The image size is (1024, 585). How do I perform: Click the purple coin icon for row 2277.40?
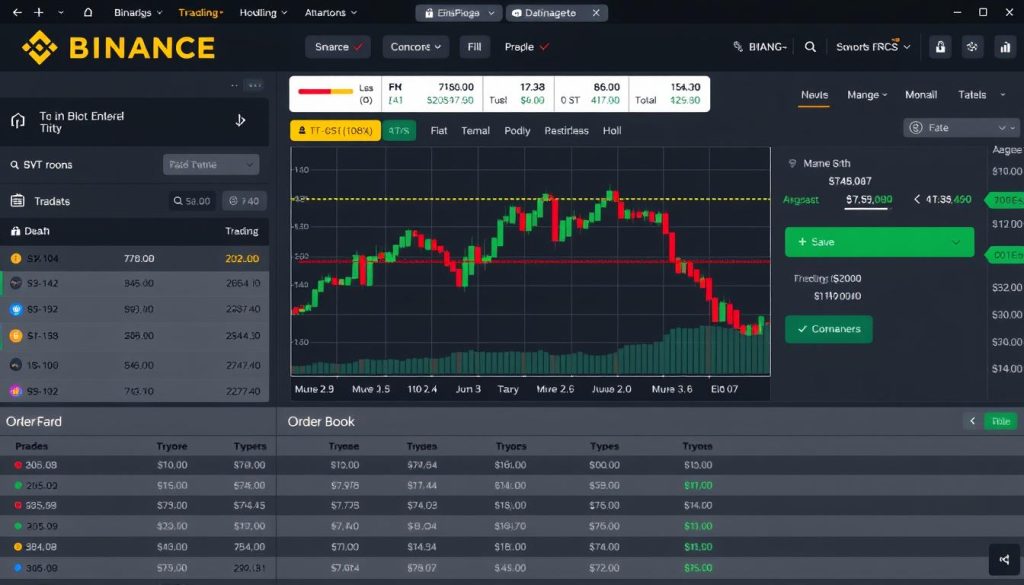click(x=16, y=392)
